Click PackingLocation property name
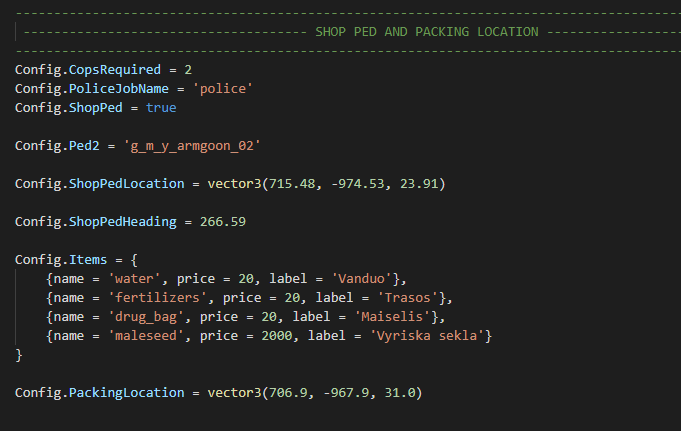Image resolution: width=681 pixels, height=431 pixels. coord(126,393)
